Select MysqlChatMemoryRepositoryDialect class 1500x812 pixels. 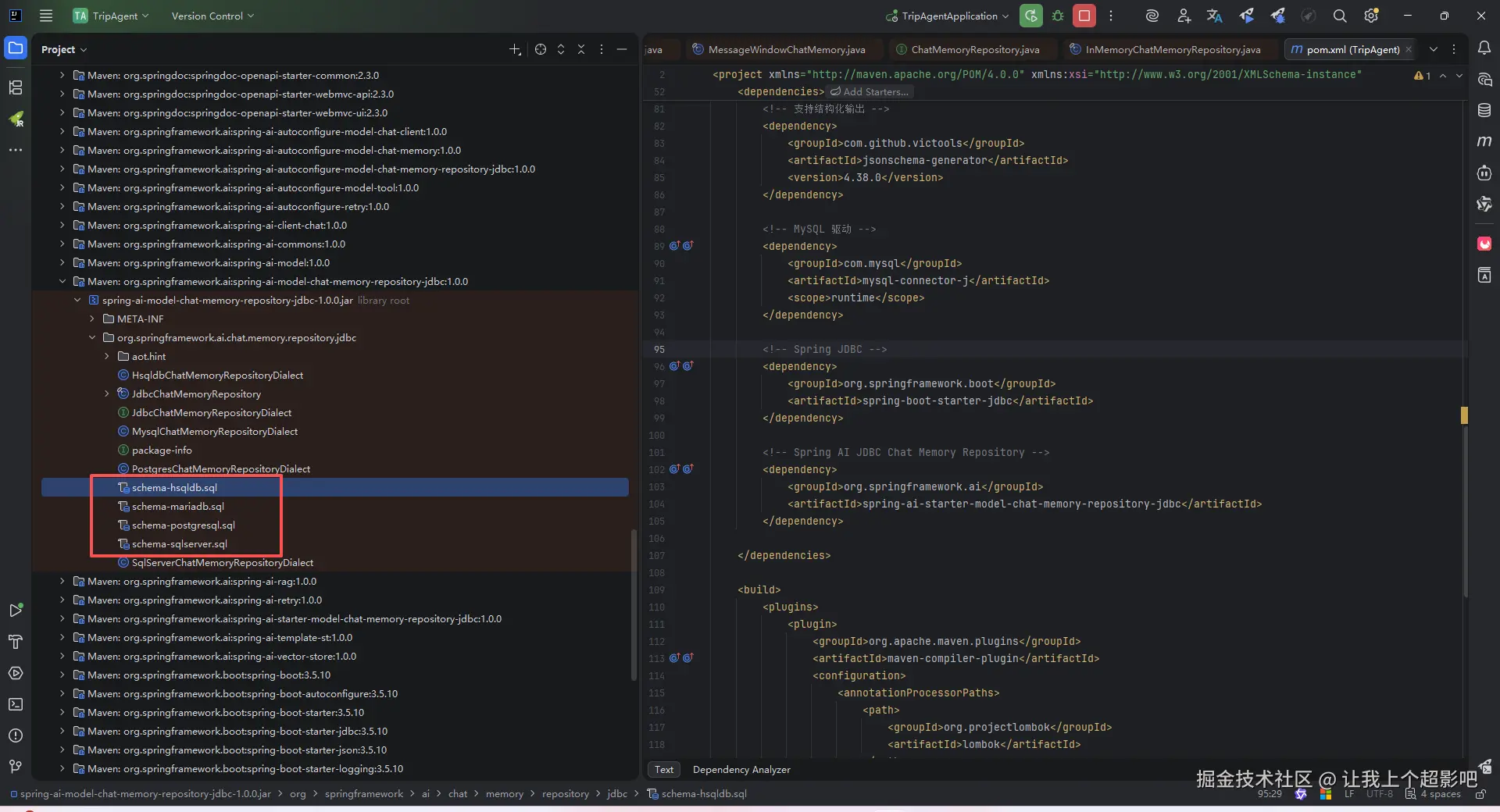215,432
